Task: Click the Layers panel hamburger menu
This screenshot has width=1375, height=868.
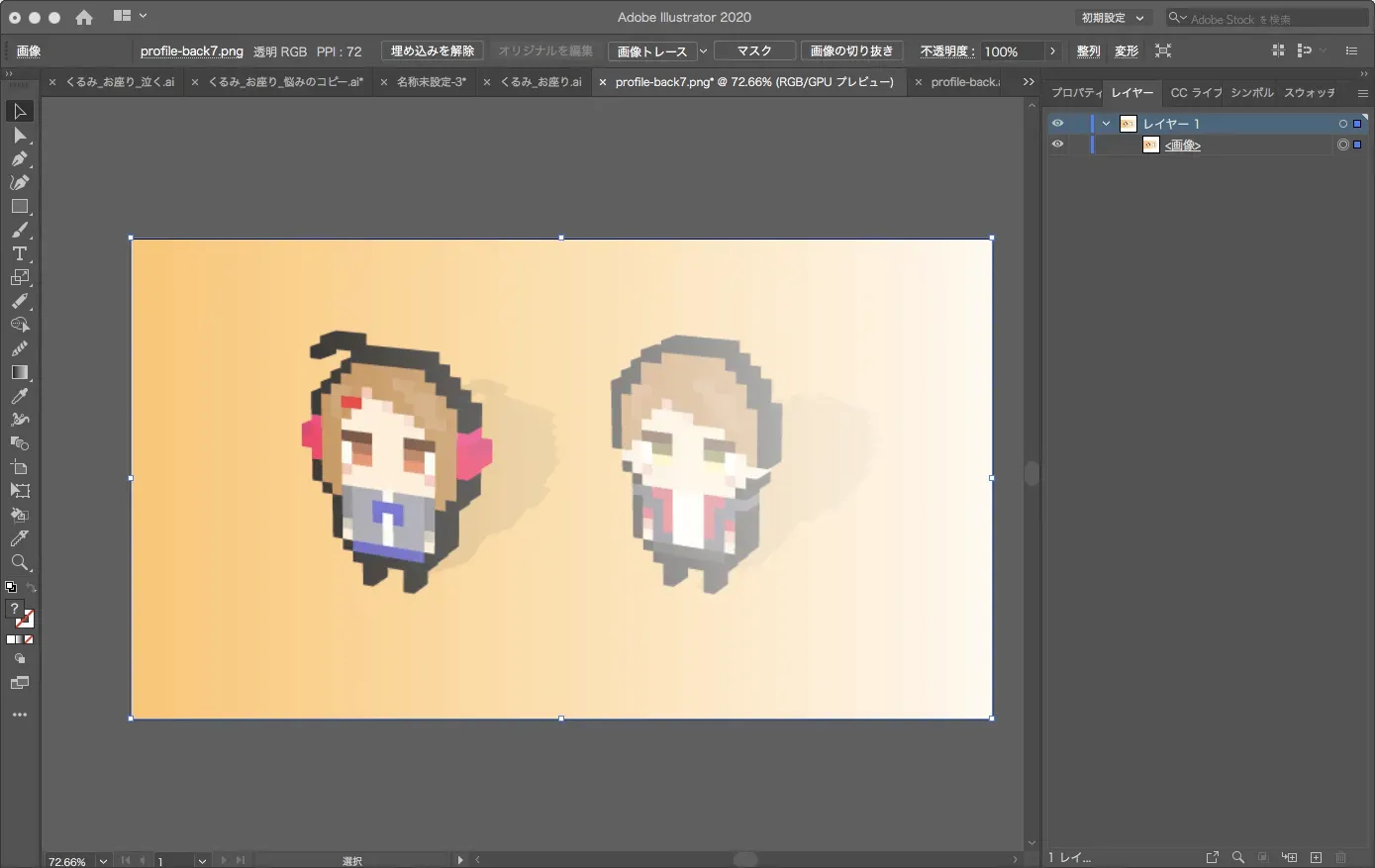Action: tap(1362, 93)
